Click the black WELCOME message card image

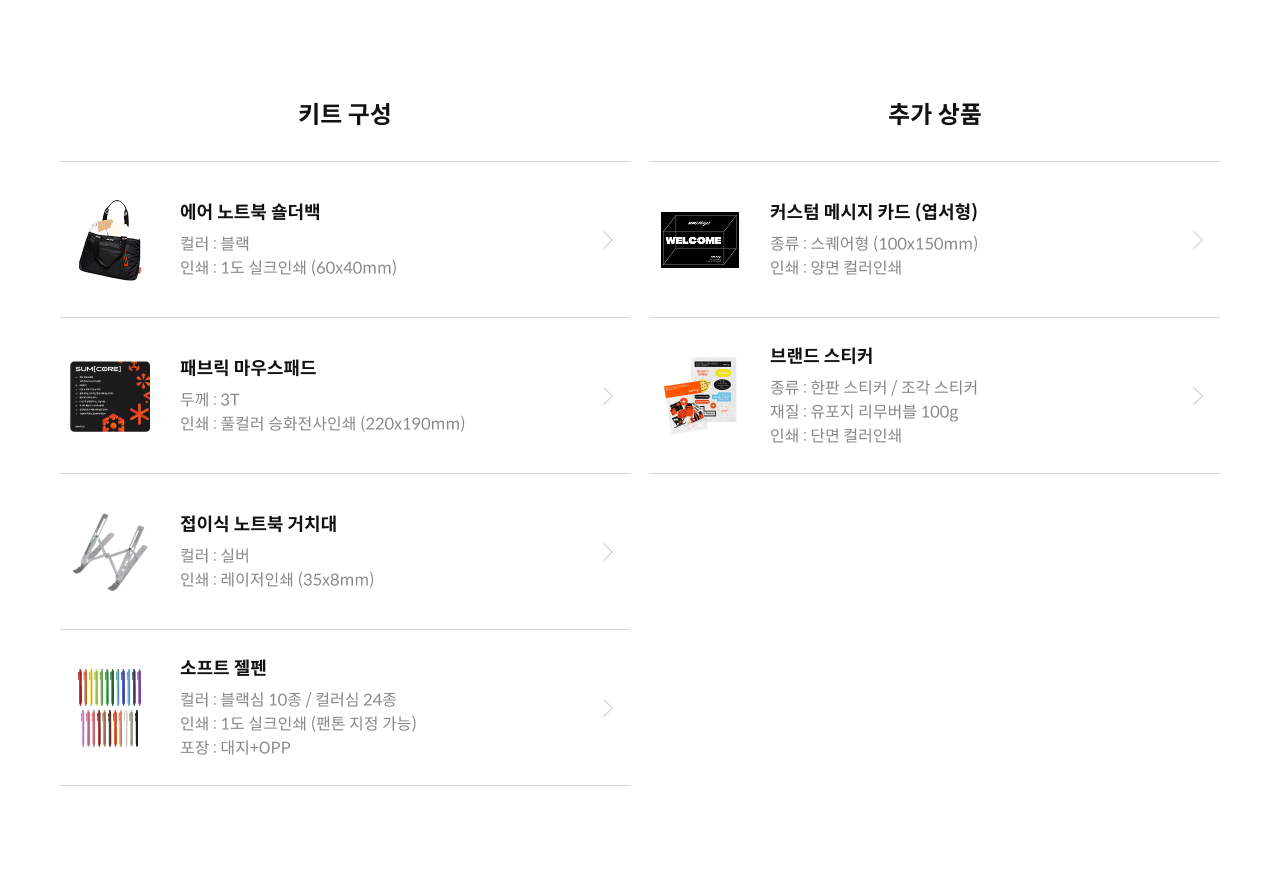click(700, 240)
